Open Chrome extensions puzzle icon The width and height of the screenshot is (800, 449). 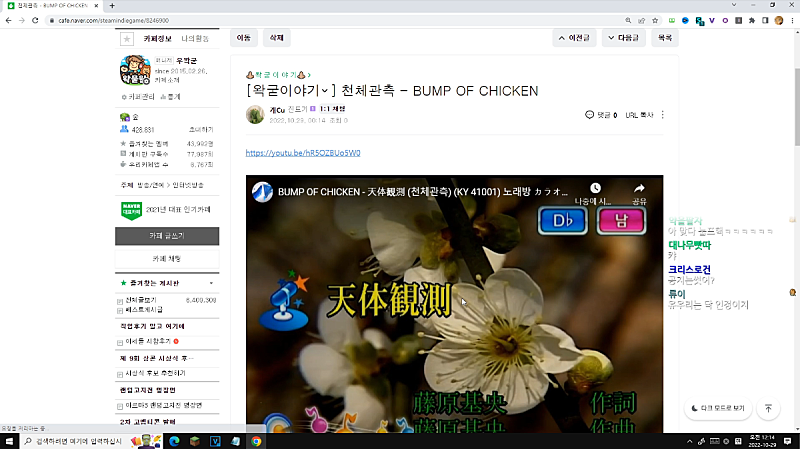pyautogui.click(x=752, y=20)
